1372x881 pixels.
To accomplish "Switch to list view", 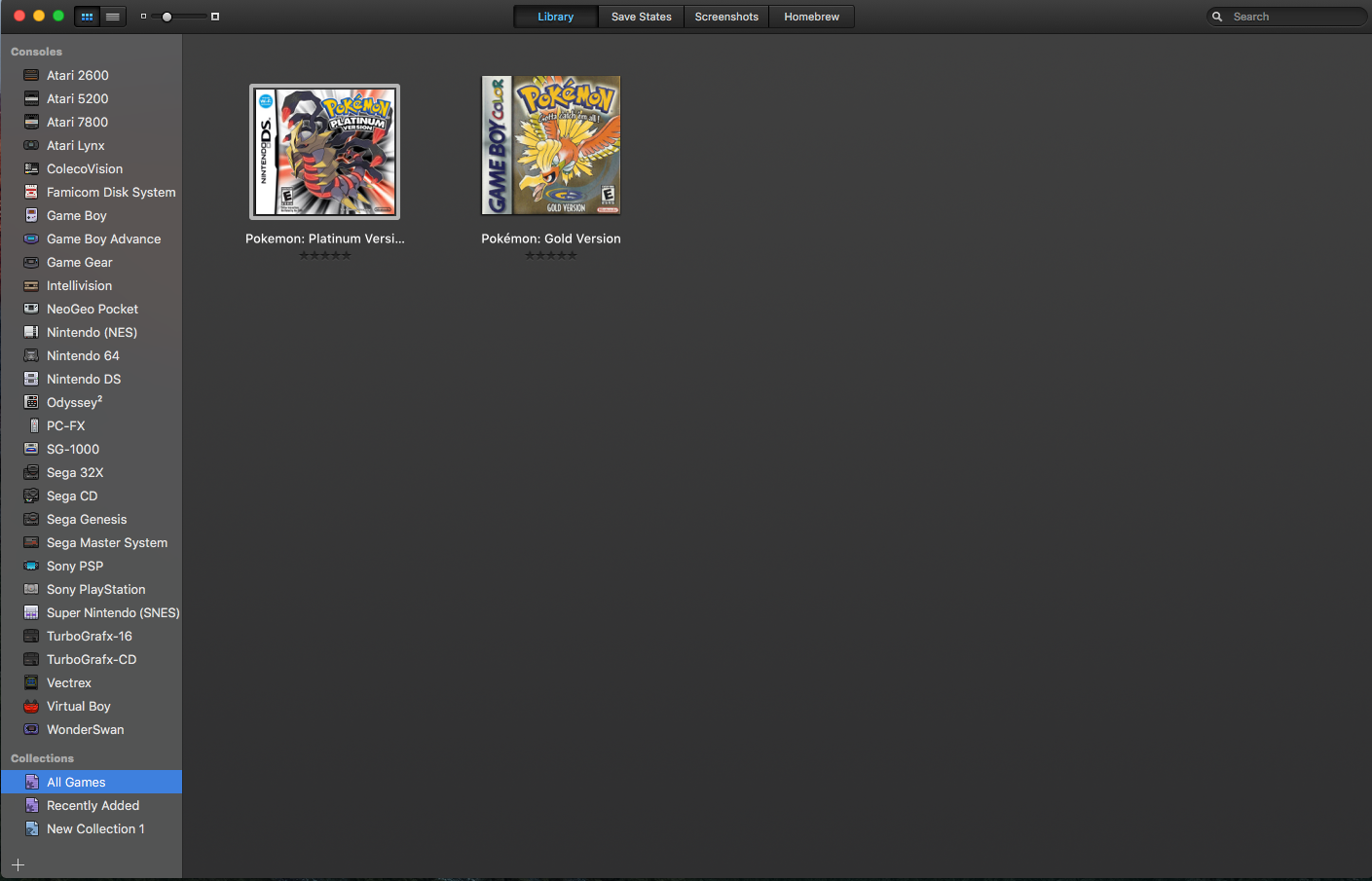I will [x=111, y=16].
